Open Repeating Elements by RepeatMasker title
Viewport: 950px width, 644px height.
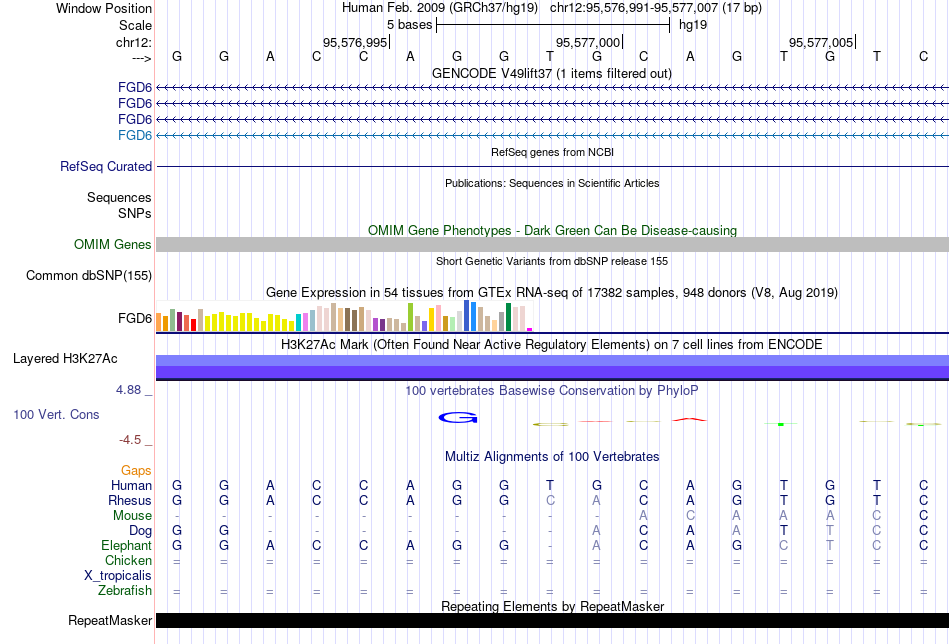pyautogui.click(x=552, y=606)
